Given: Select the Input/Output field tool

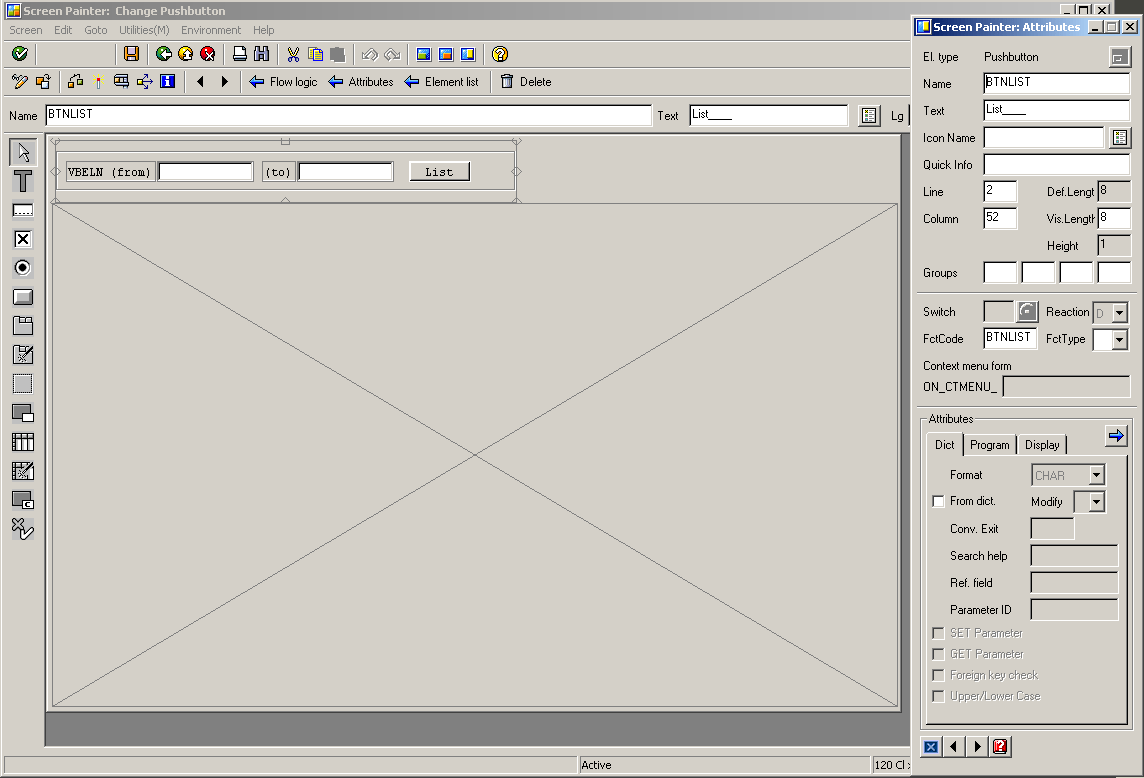Looking at the screenshot, I should pos(23,210).
